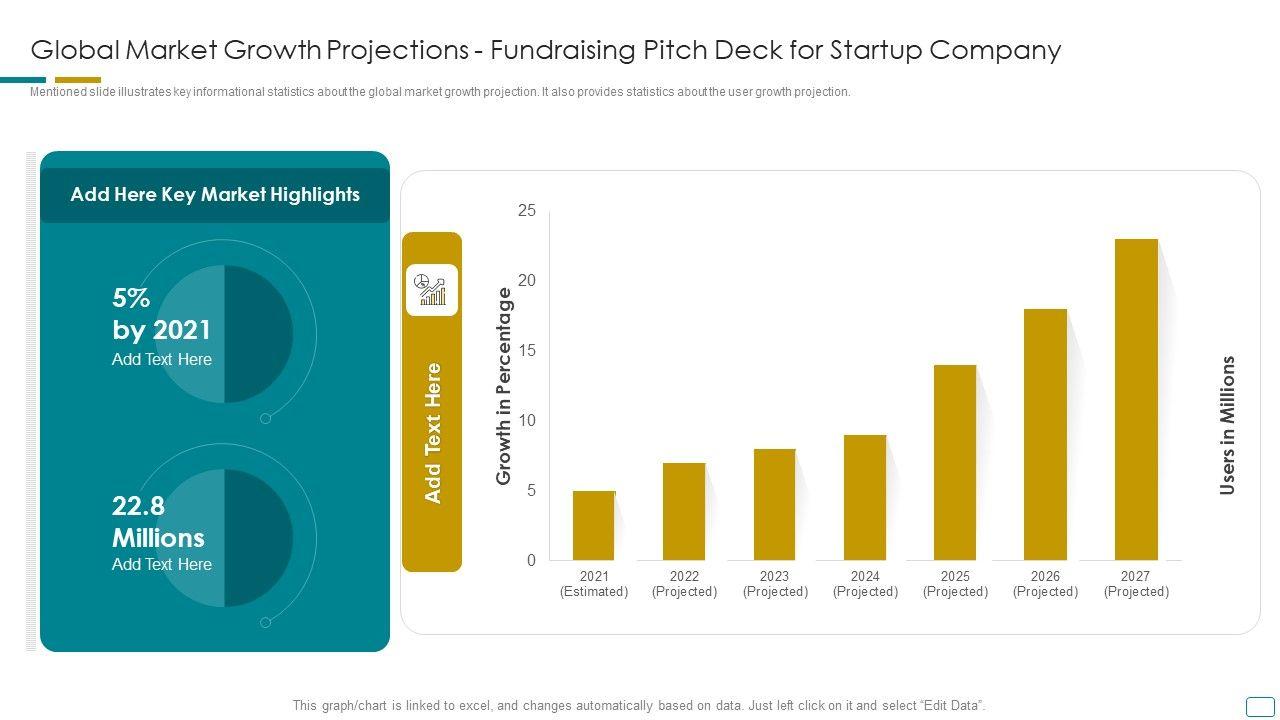The image size is (1280, 720).
Task: Click the chart analytics icon
Action: coord(432,290)
